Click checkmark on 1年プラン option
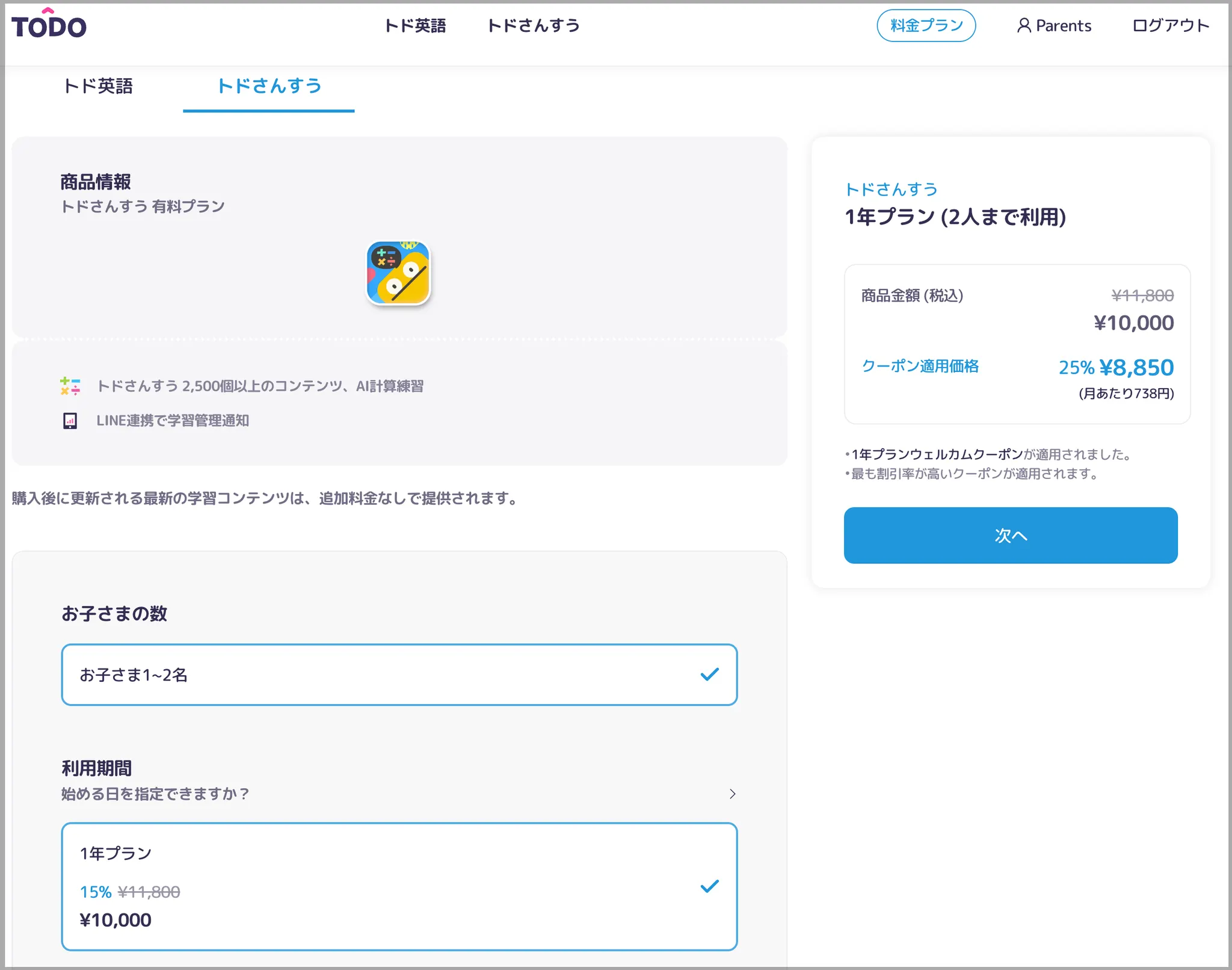The image size is (1232, 970). 709,886
